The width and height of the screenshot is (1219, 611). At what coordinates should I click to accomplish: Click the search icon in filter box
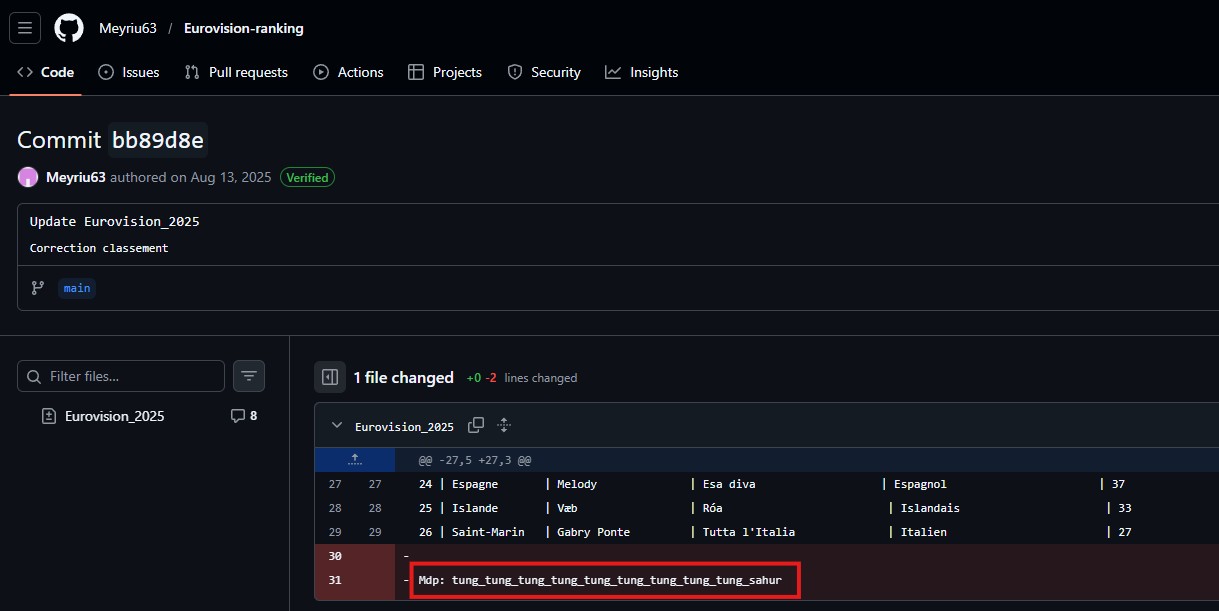34,377
